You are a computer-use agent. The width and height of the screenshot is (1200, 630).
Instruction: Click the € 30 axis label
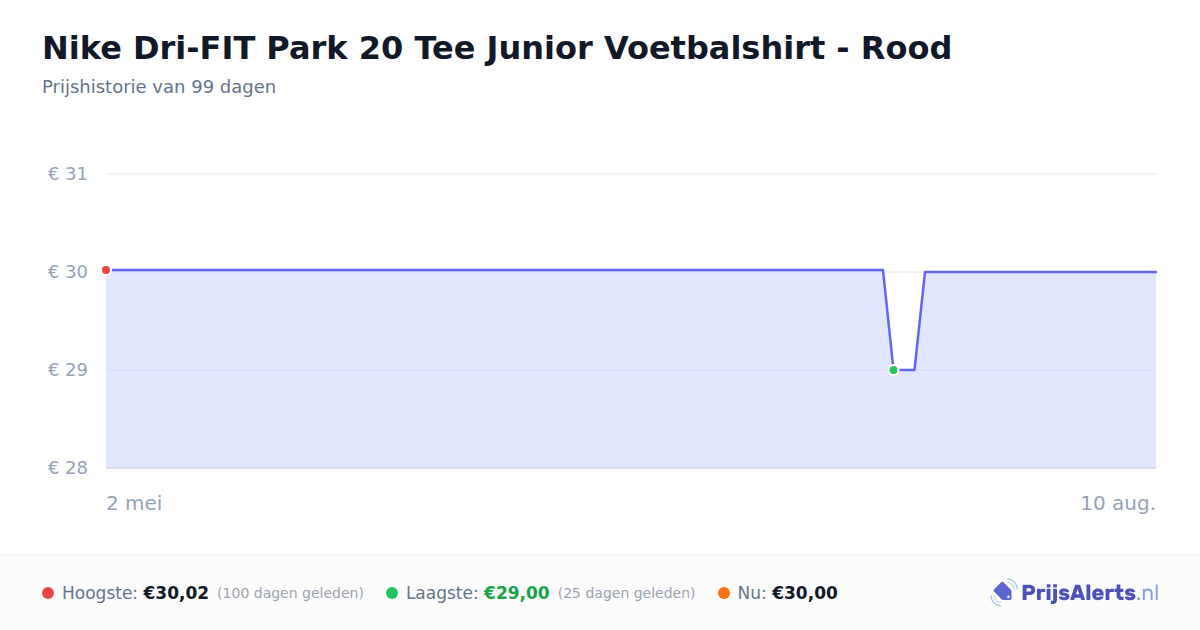pyautogui.click(x=68, y=272)
